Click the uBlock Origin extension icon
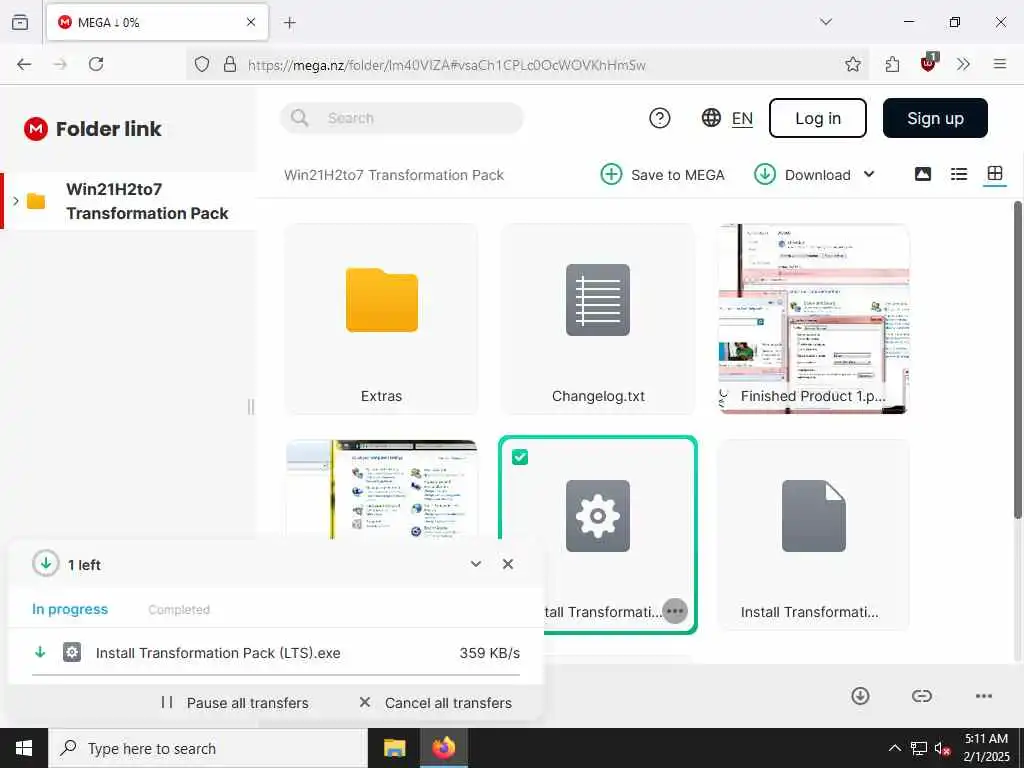This screenshot has height=768, width=1024. pyautogui.click(x=928, y=63)
